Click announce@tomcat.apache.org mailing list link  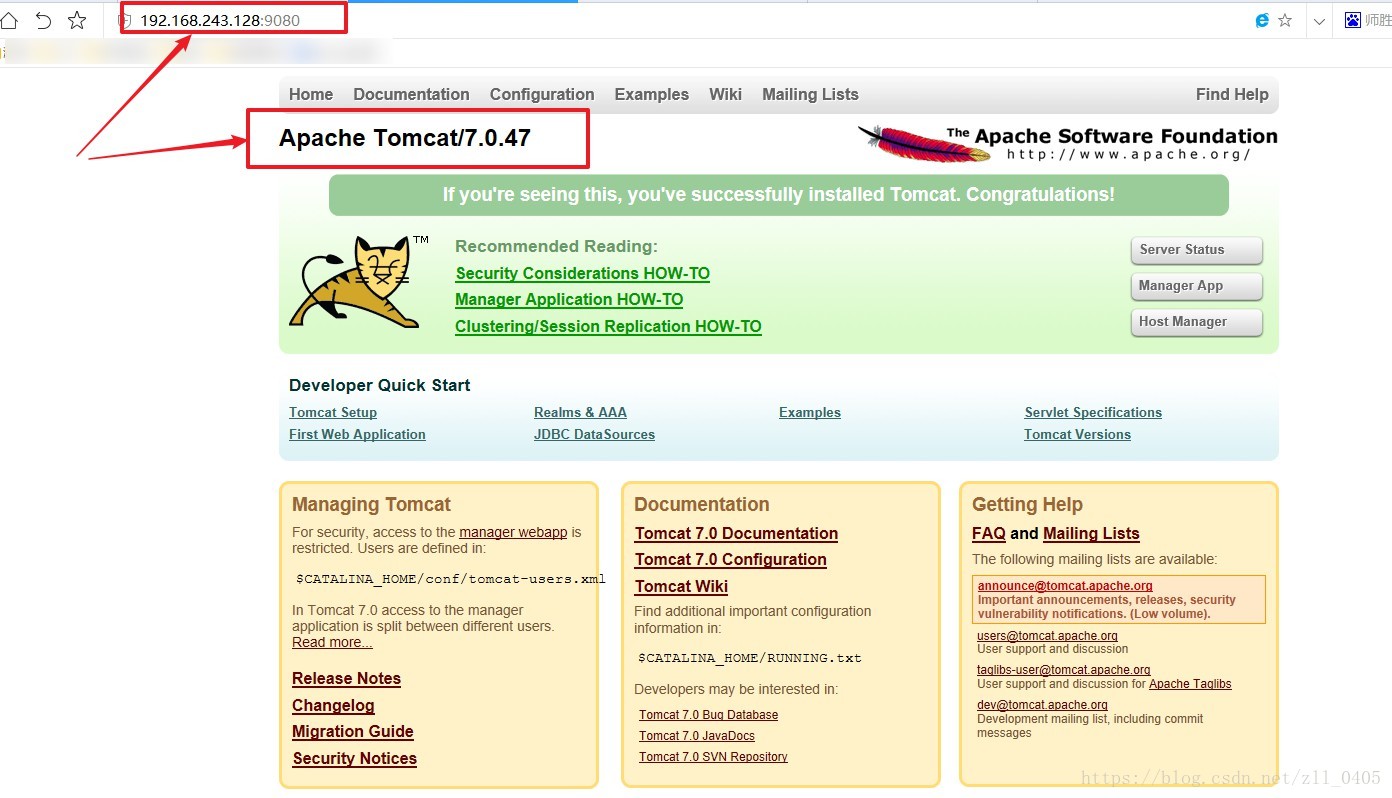(1065, 585)
